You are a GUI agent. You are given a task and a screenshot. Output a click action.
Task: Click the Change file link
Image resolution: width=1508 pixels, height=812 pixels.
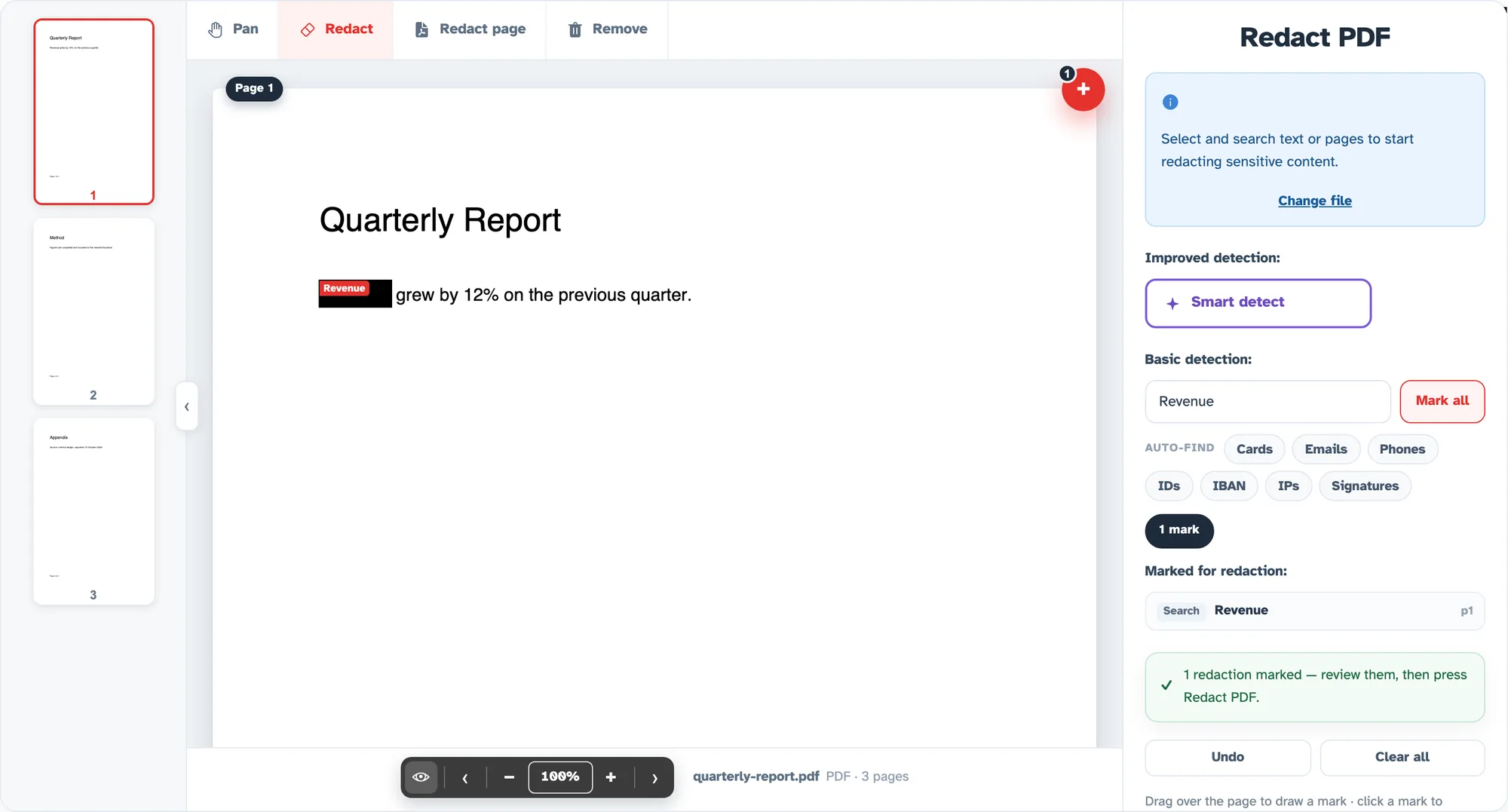(1314, 201)
